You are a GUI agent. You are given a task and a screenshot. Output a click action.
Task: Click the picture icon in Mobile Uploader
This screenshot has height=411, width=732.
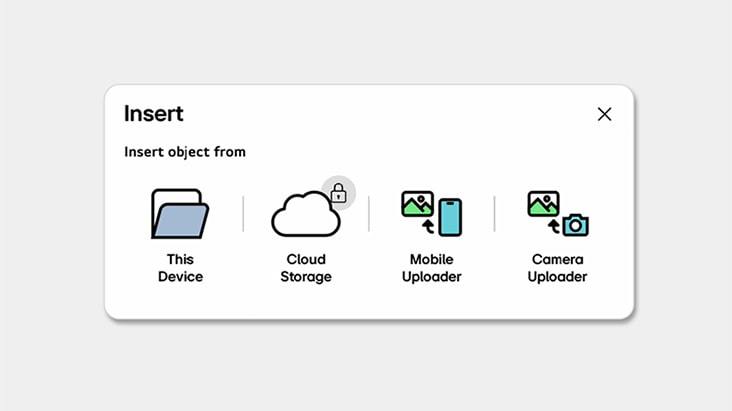pos(417,204)
